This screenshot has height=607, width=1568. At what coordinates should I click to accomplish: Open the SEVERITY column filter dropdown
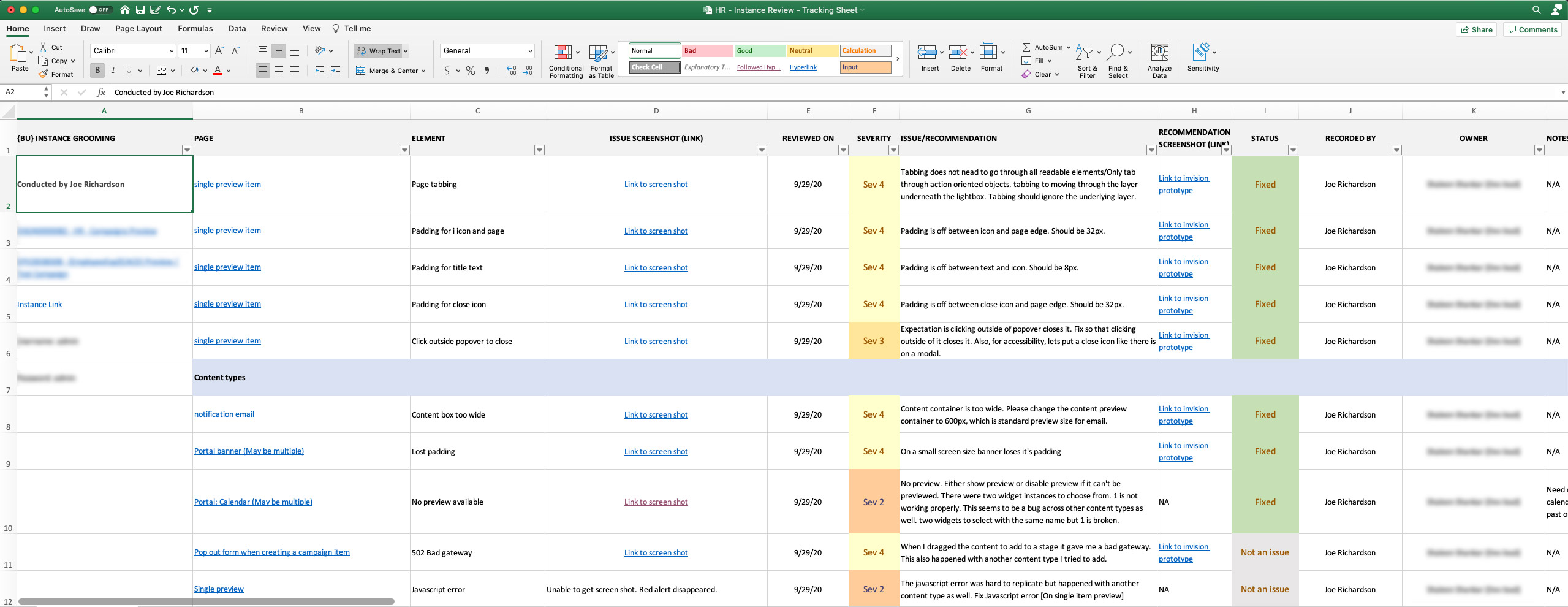[893, 150]
